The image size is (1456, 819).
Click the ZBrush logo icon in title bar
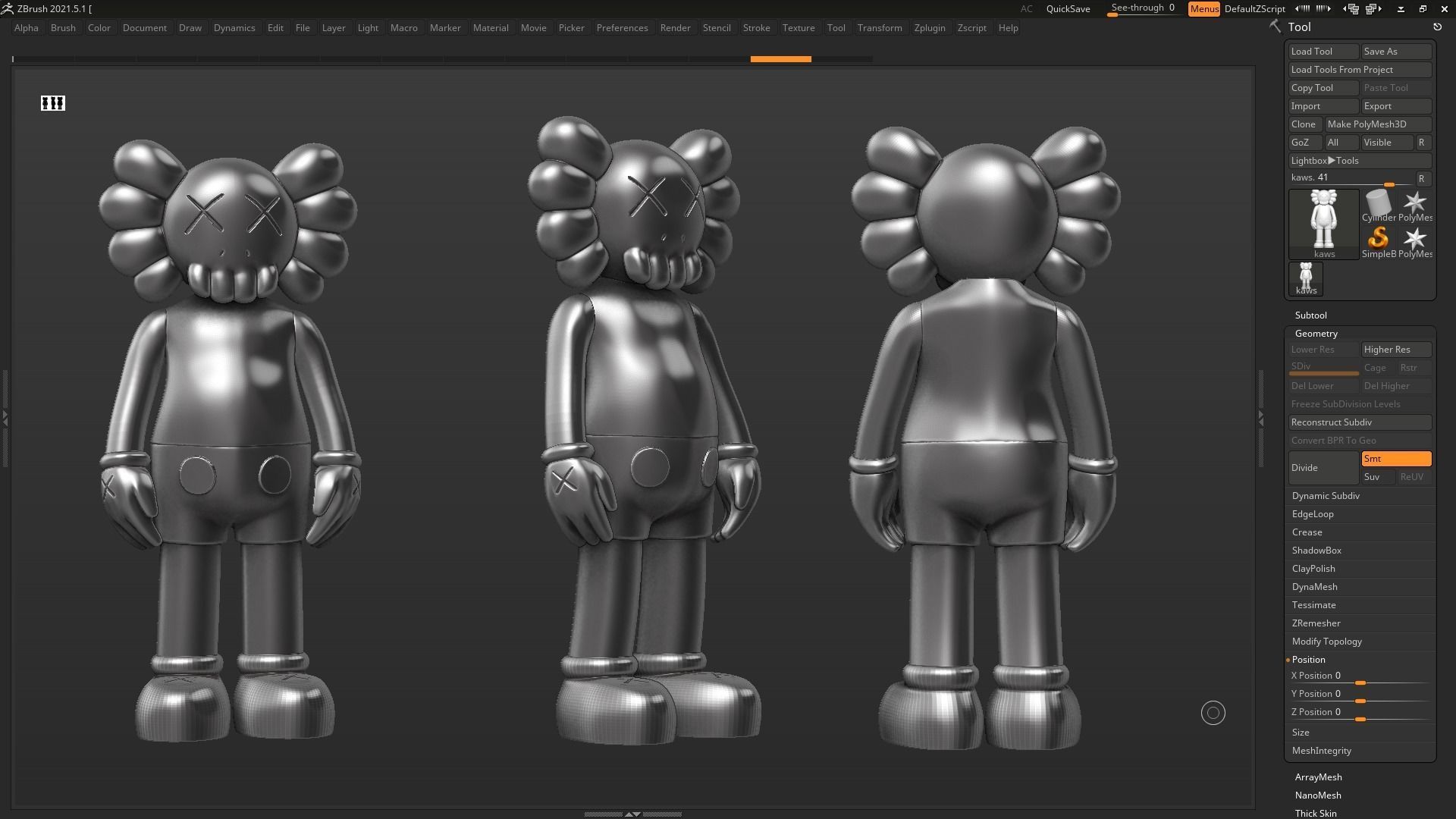(x=7, y=8)
